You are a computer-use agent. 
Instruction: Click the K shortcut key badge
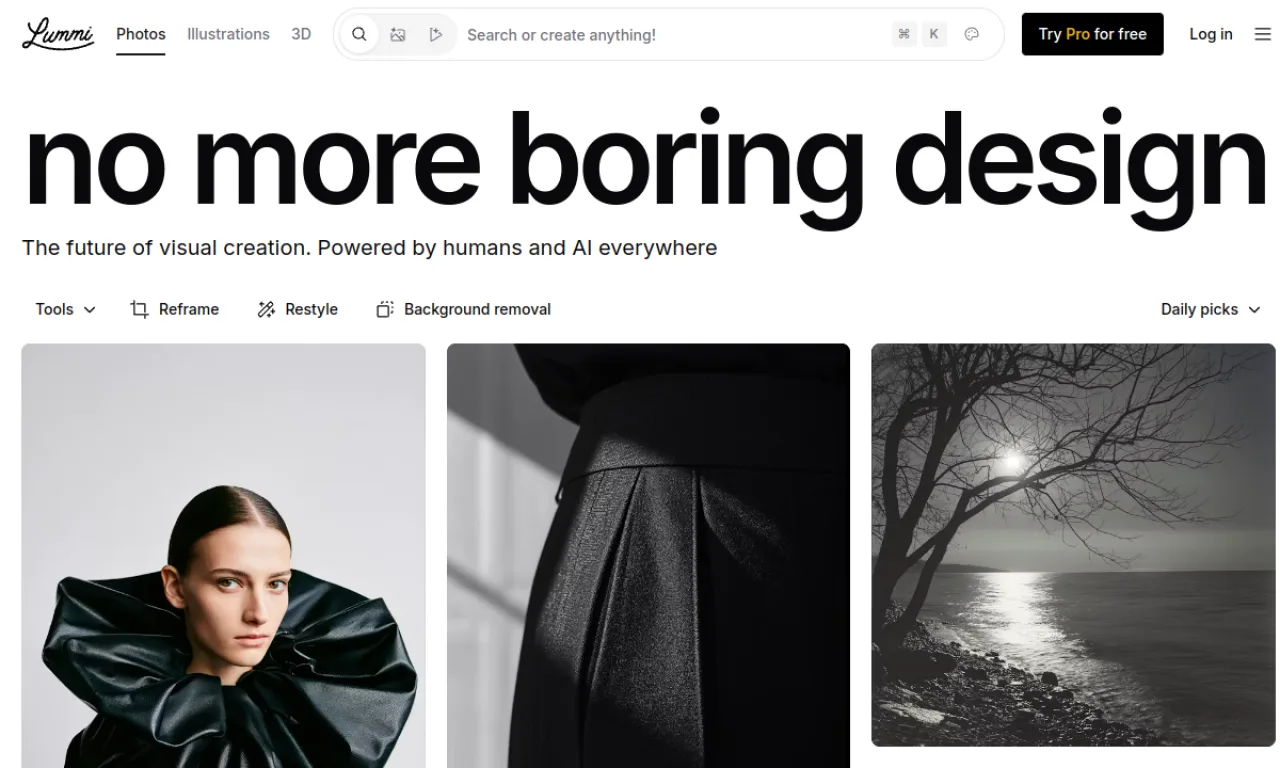point(934,34)
